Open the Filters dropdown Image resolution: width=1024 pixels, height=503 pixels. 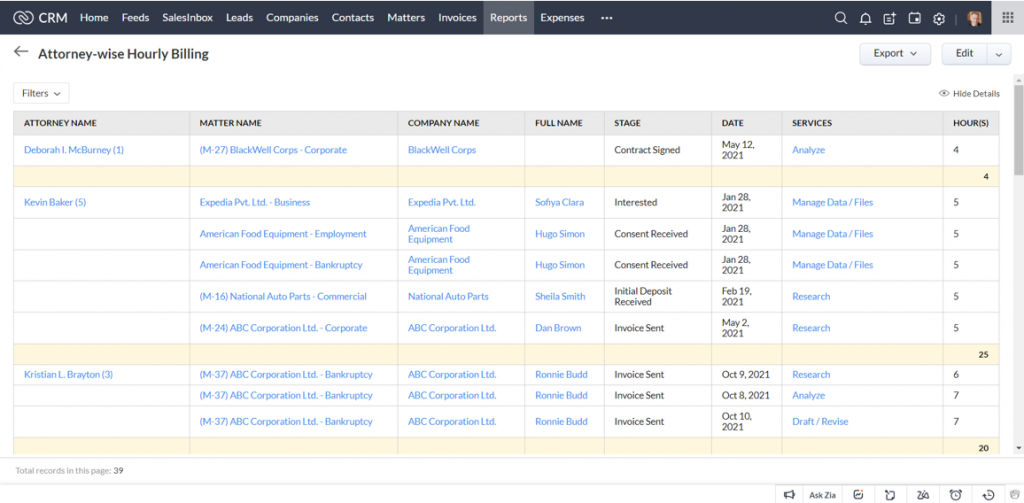(x=41, y=93)
